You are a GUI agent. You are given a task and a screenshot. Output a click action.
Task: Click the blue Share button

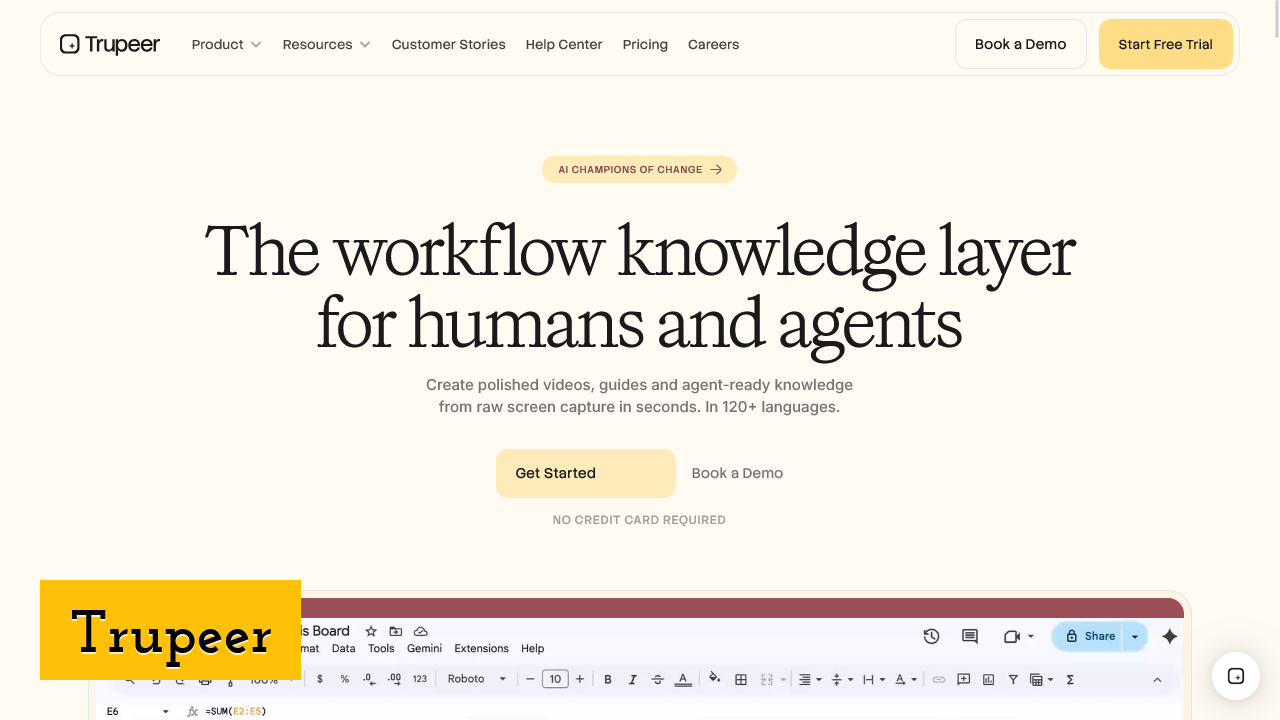[1089, 636]
